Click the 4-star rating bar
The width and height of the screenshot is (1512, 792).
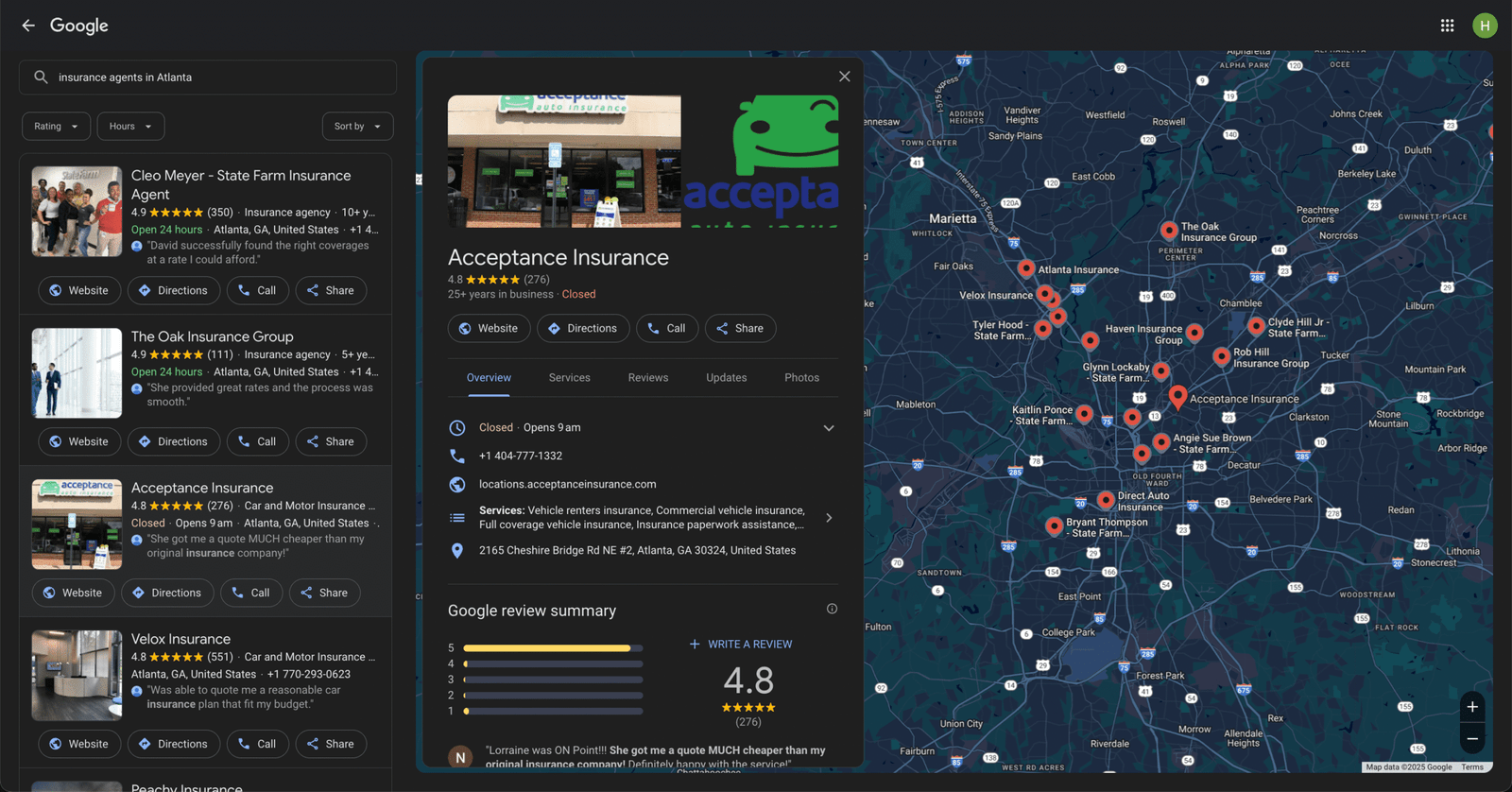tap(553, 663)
